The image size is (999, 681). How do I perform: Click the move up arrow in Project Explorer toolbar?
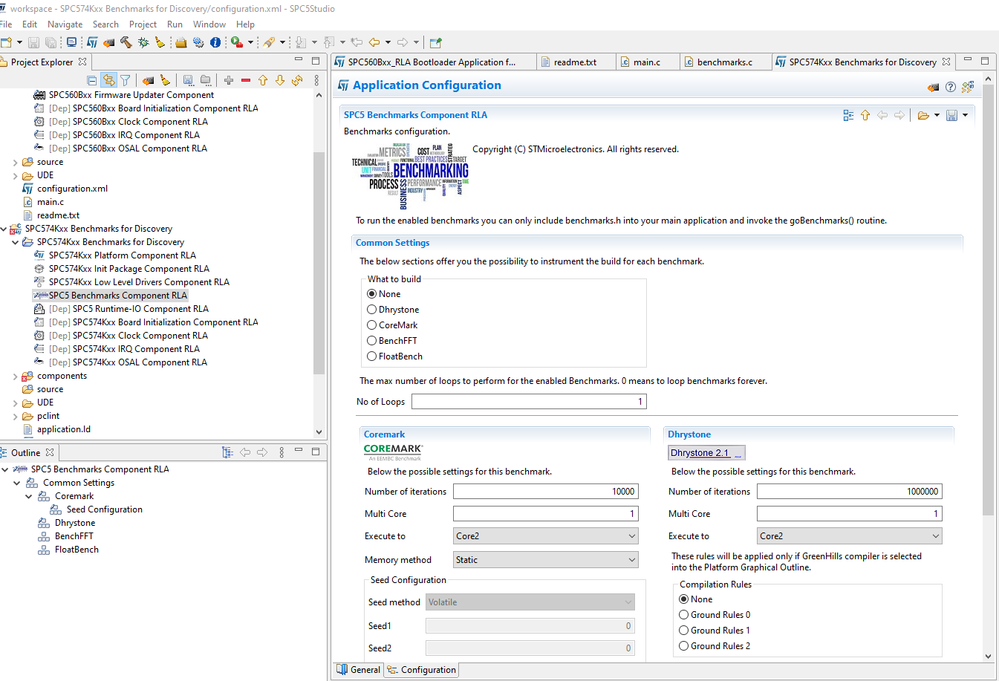[x=262, y=80]
